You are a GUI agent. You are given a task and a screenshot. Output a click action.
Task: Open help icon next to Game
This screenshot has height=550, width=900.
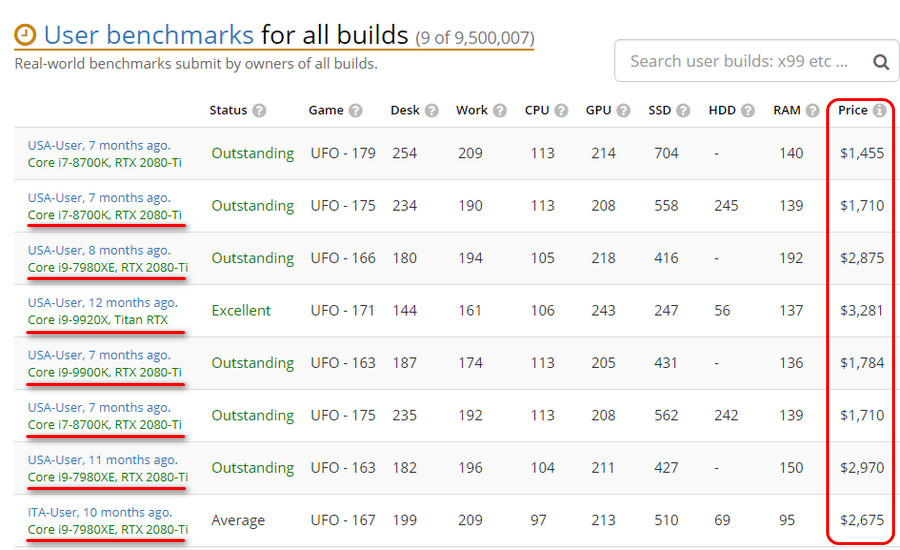pos(356,110)
